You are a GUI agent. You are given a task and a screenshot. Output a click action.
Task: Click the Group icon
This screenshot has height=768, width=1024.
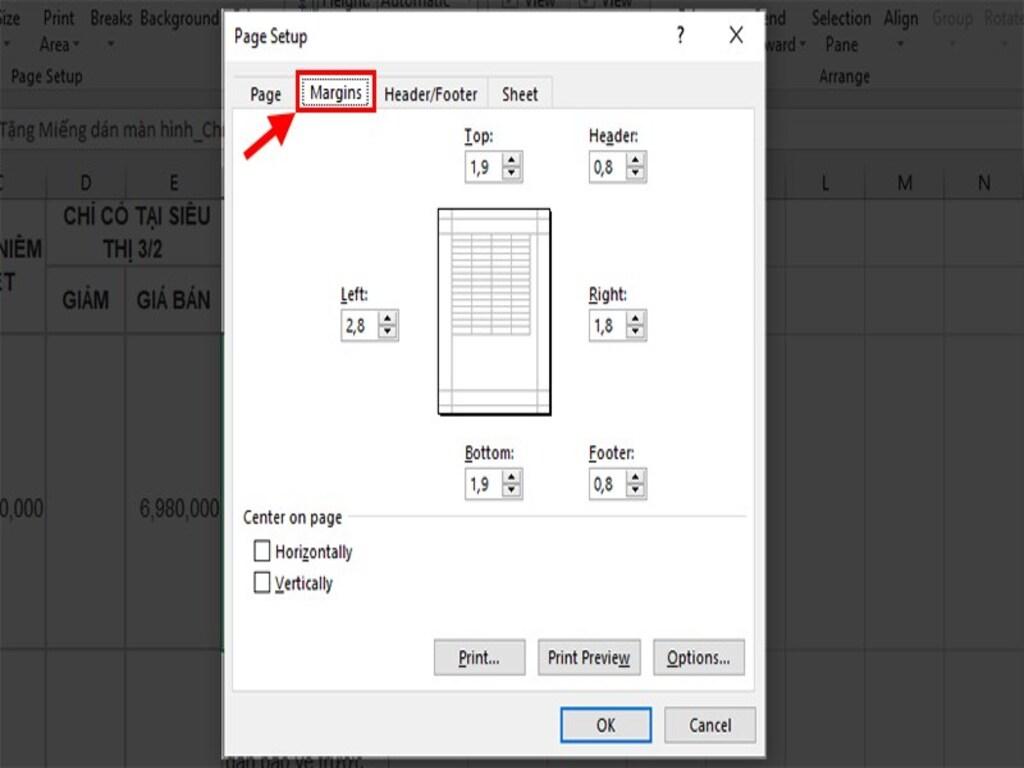tap(952, 18)
